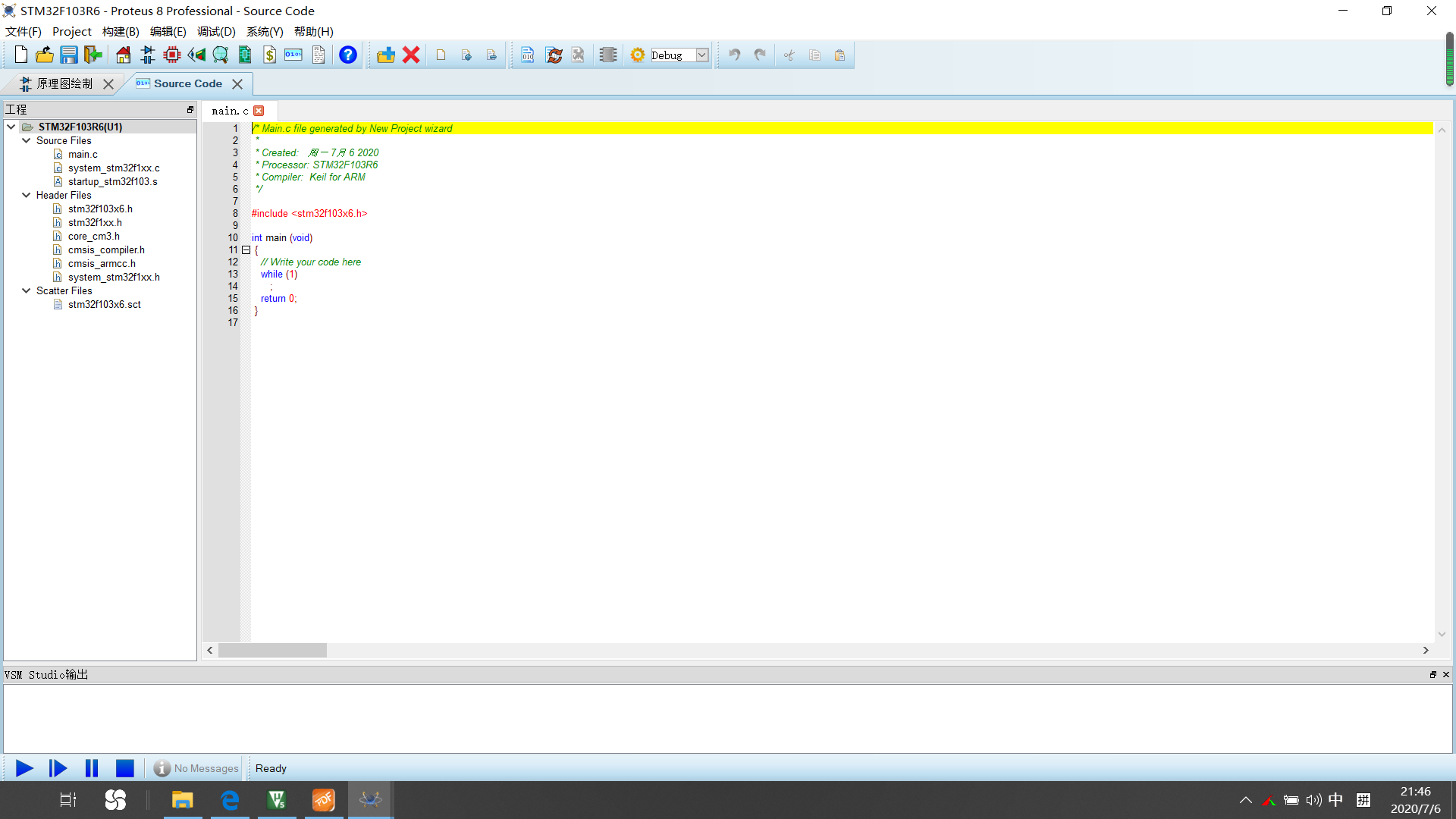Pause the simulation

92,768
